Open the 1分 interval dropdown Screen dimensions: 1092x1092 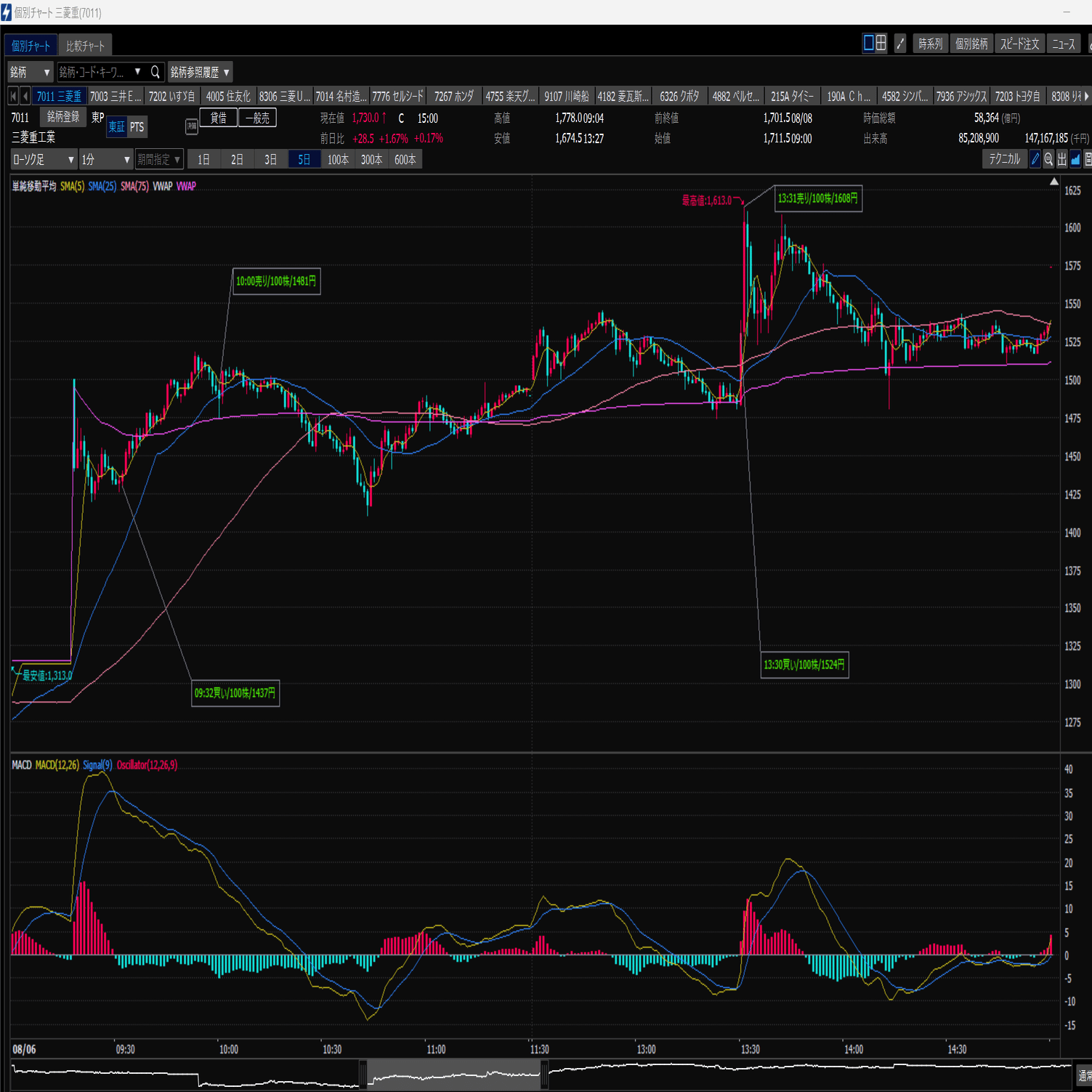[x=106, y=160]
